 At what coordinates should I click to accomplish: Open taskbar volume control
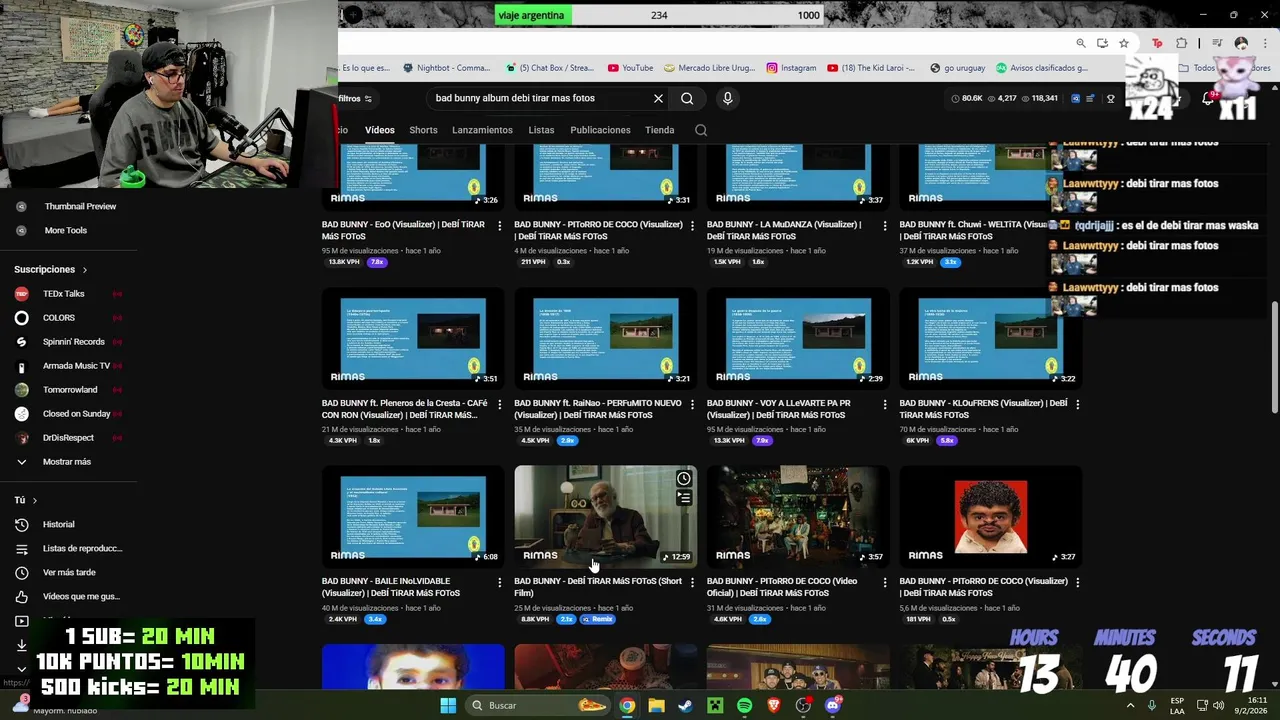(x=1218, y=705)
